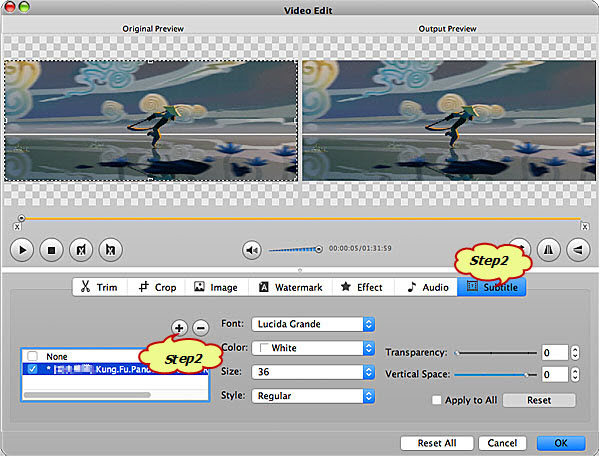Image resolution: width=599 pixels, height=456 pixels.
Task: Click the Vertical Space value field
Action: (555, 375)
